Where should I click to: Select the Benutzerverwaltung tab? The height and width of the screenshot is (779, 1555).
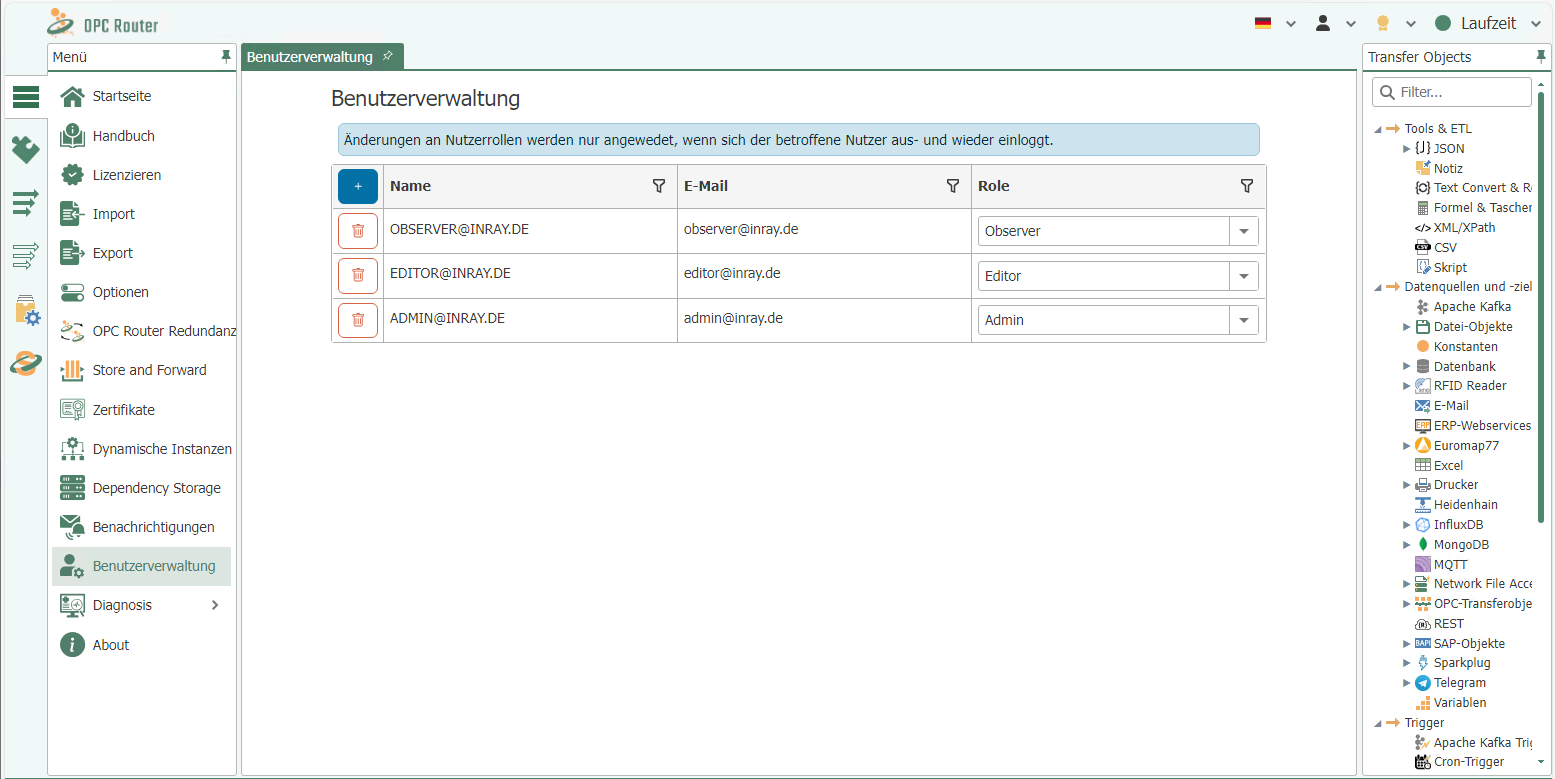(x=310, y=57)
